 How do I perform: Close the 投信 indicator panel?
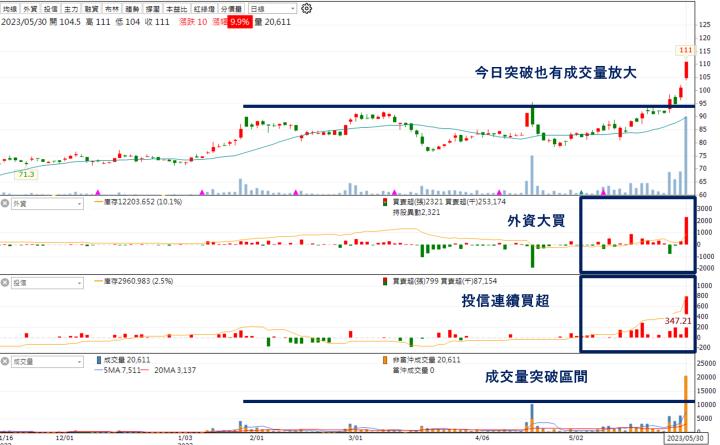pos(6,284)
